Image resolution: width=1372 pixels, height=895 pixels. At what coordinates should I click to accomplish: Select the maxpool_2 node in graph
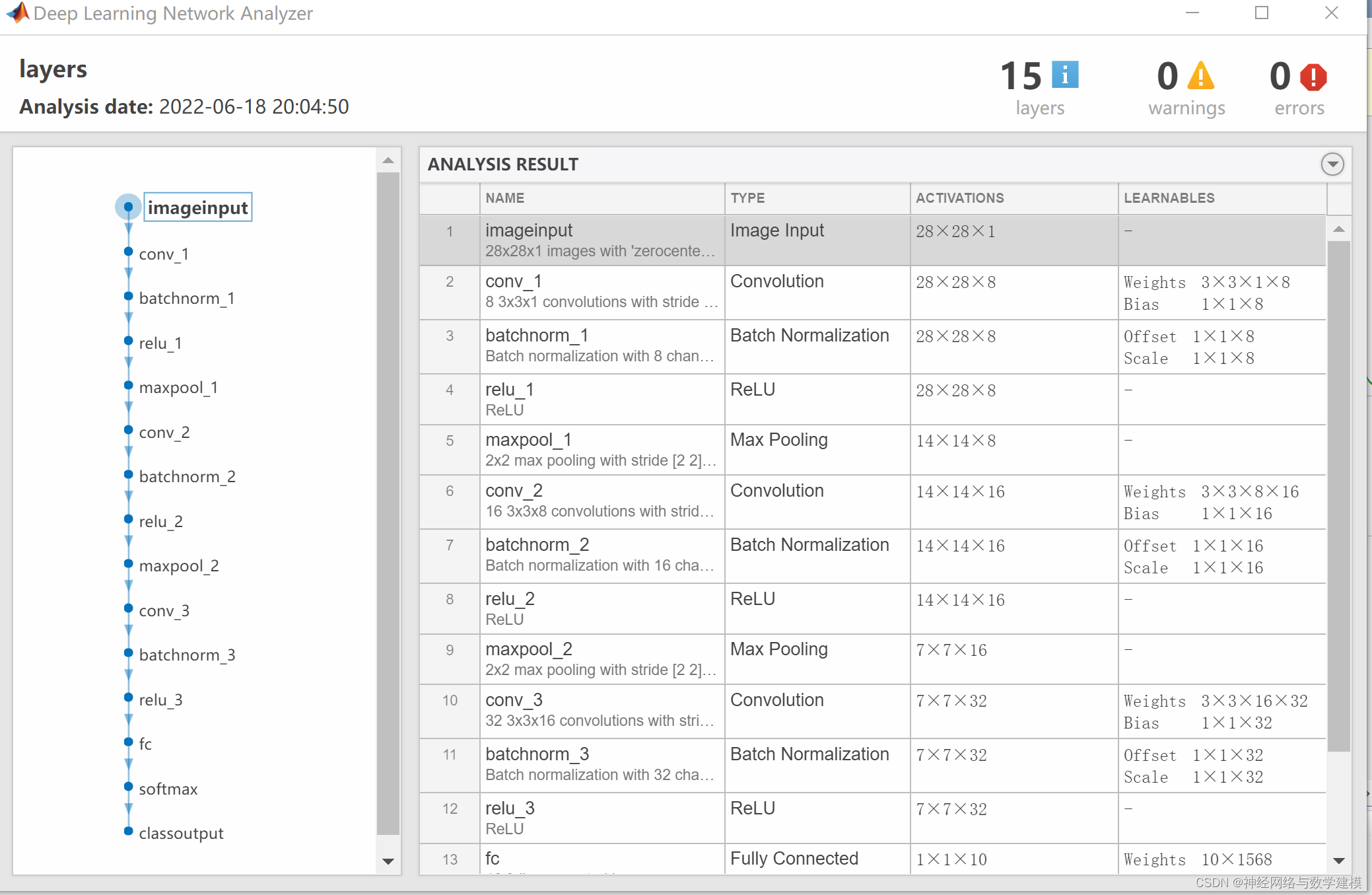[178, 565]
